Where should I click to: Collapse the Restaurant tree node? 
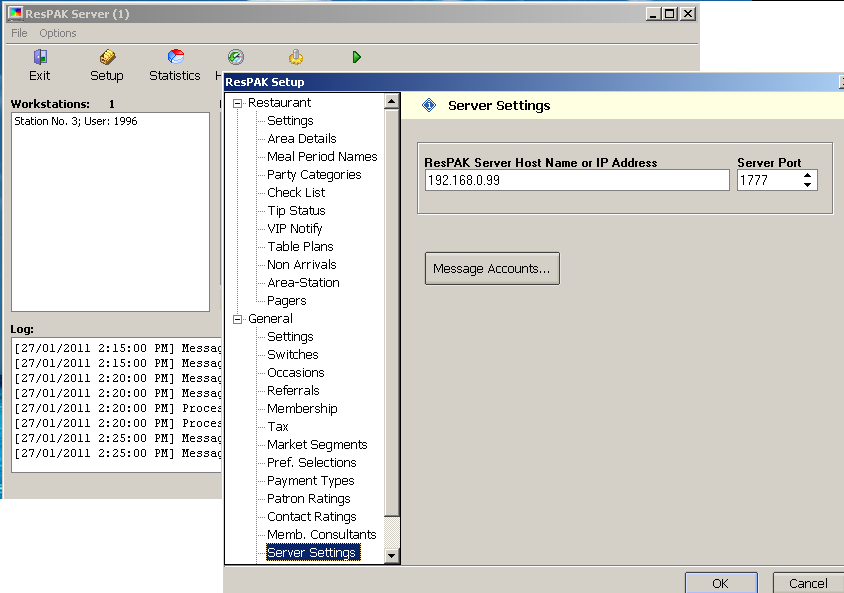pos(237,103)
